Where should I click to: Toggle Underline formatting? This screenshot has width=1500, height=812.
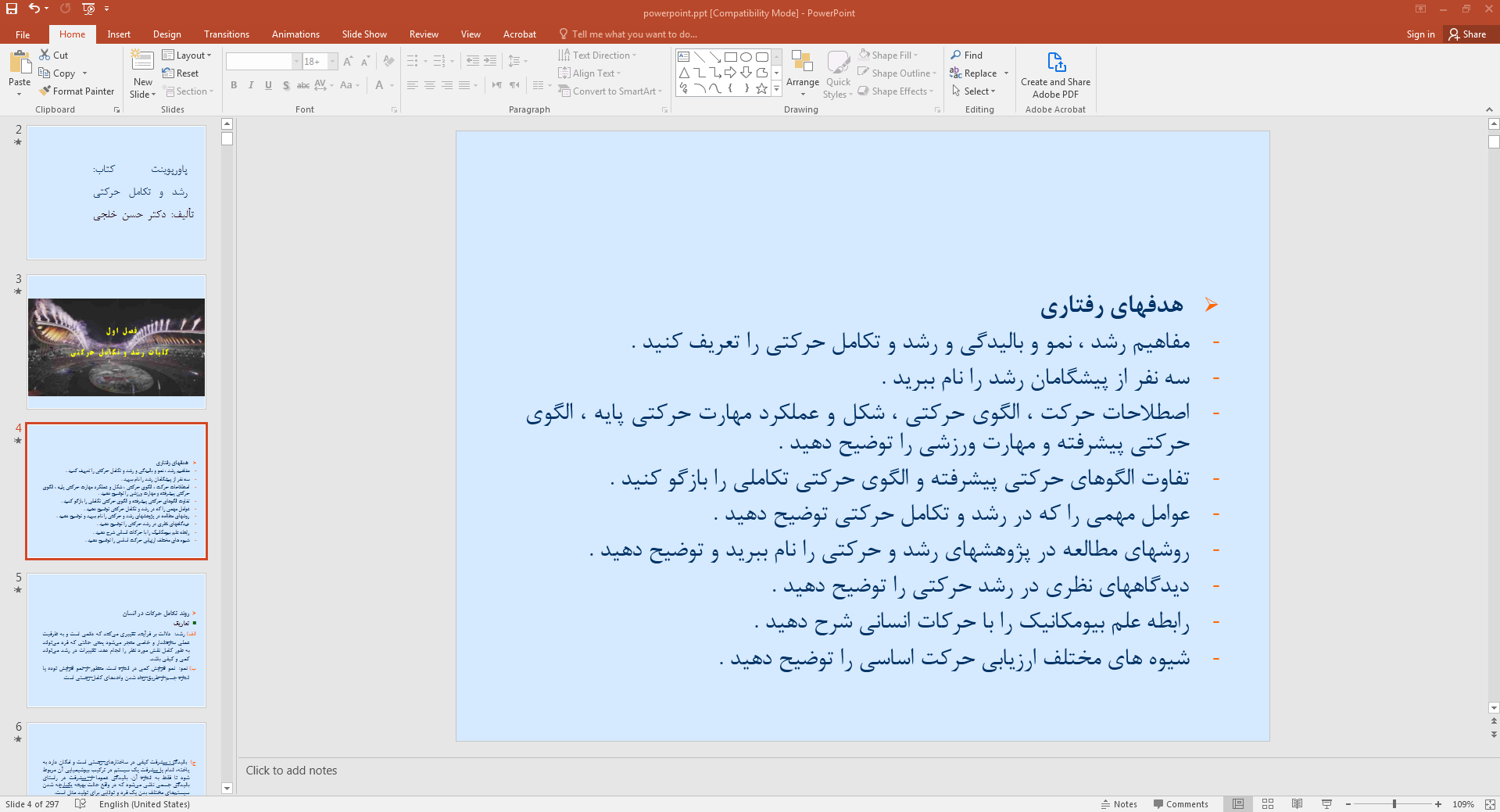click(x=268, y=85)
